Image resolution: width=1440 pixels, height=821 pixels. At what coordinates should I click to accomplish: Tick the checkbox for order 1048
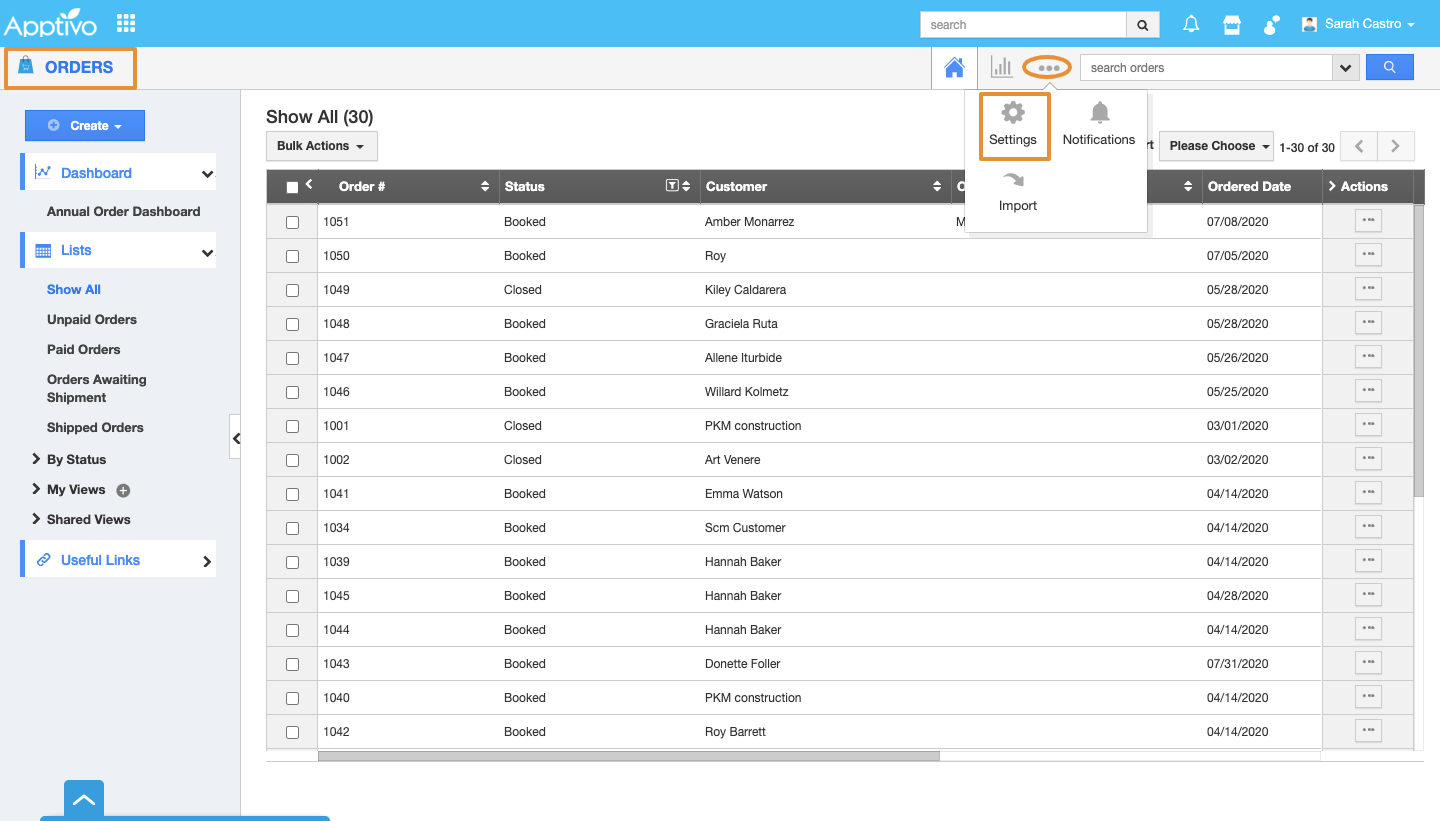tap(292, 324)
